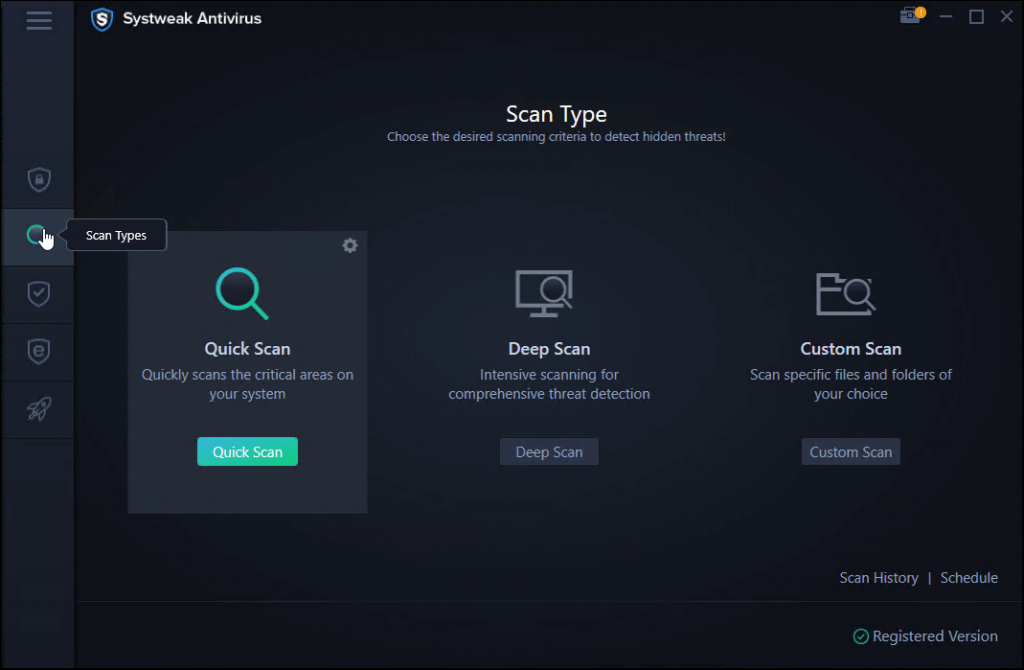Image resolution: width=1024 pixels, height=670 pixels.
Task: Open the shield lock Status sidebar icon
Action: pos(39,179)
